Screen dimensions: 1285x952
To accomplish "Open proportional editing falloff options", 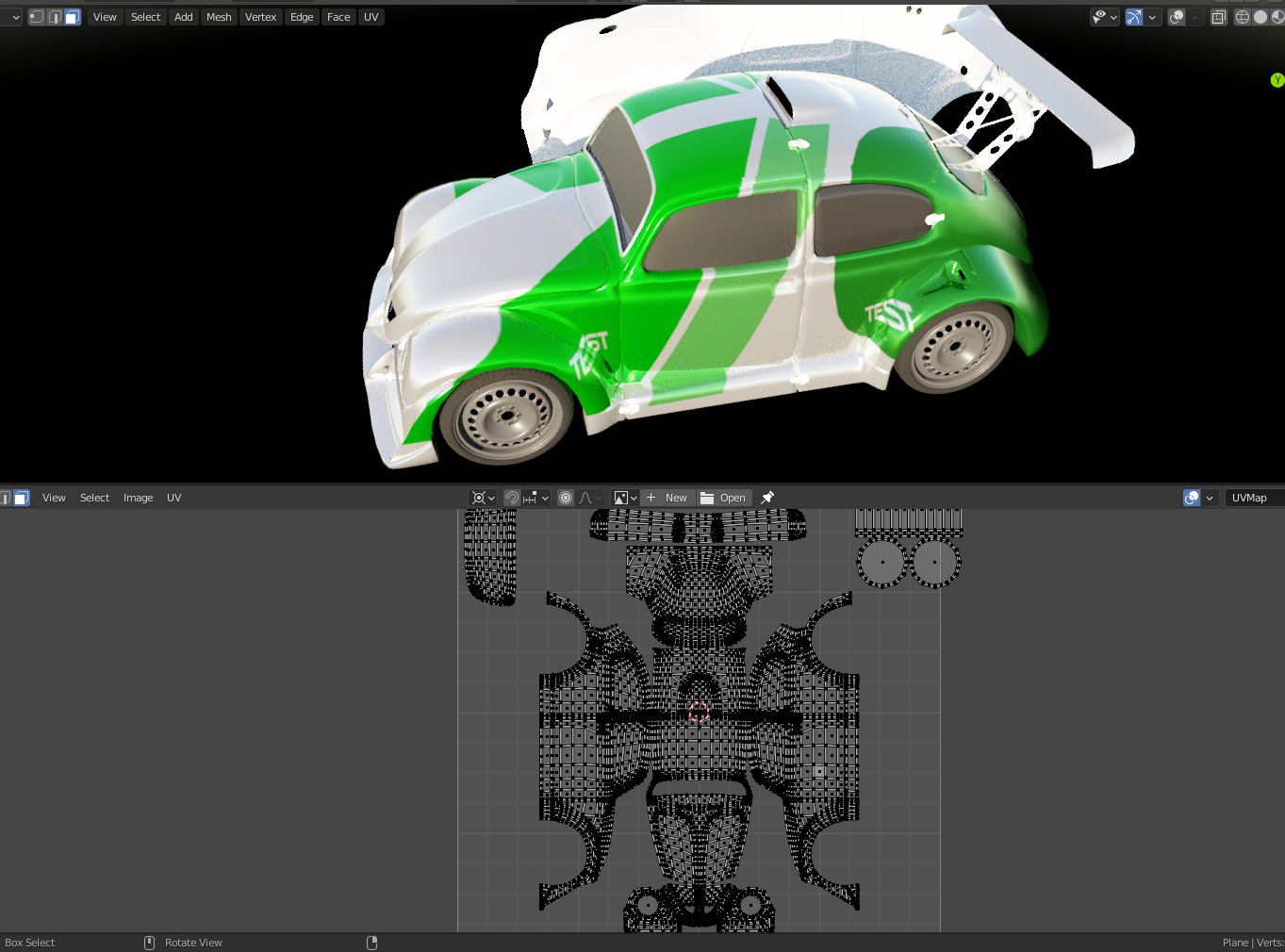I will [x=589, y=498].
